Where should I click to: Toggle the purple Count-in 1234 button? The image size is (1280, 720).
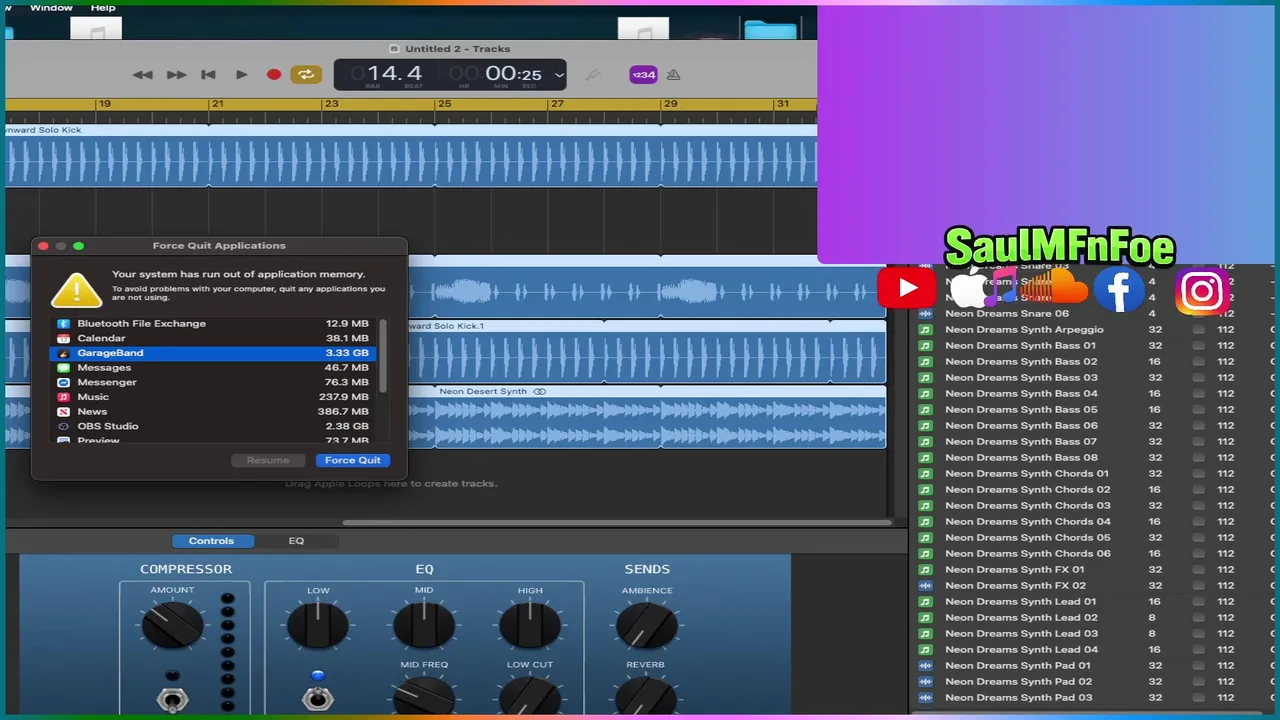tap(643, 75)
